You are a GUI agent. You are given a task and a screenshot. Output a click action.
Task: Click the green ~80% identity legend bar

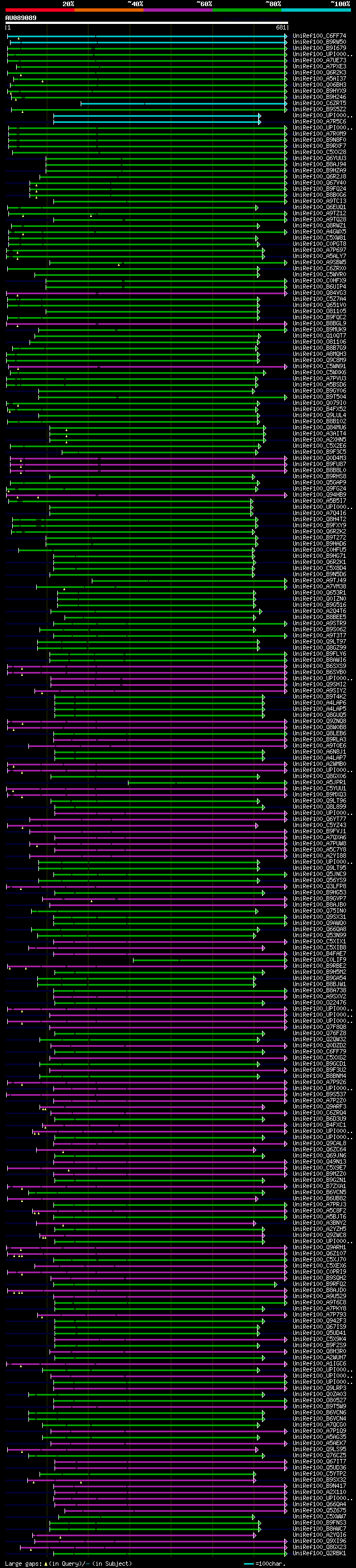coord(246,10)
